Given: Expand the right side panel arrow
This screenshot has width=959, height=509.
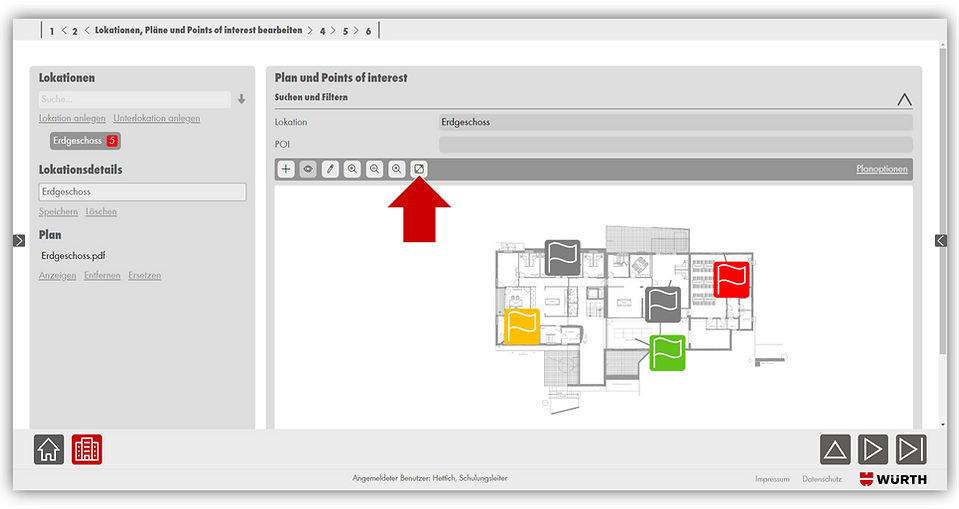Looking at the screenshot, I should [941, 240].
